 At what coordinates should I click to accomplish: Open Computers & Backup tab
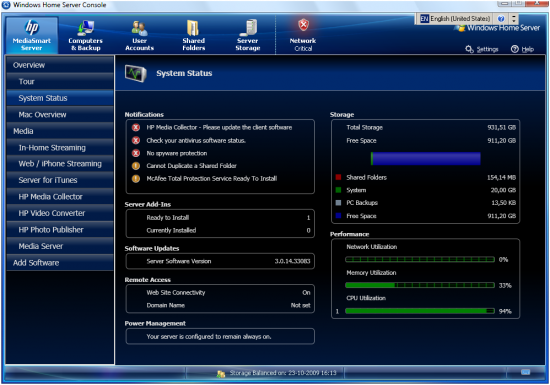tap(85, 35)
